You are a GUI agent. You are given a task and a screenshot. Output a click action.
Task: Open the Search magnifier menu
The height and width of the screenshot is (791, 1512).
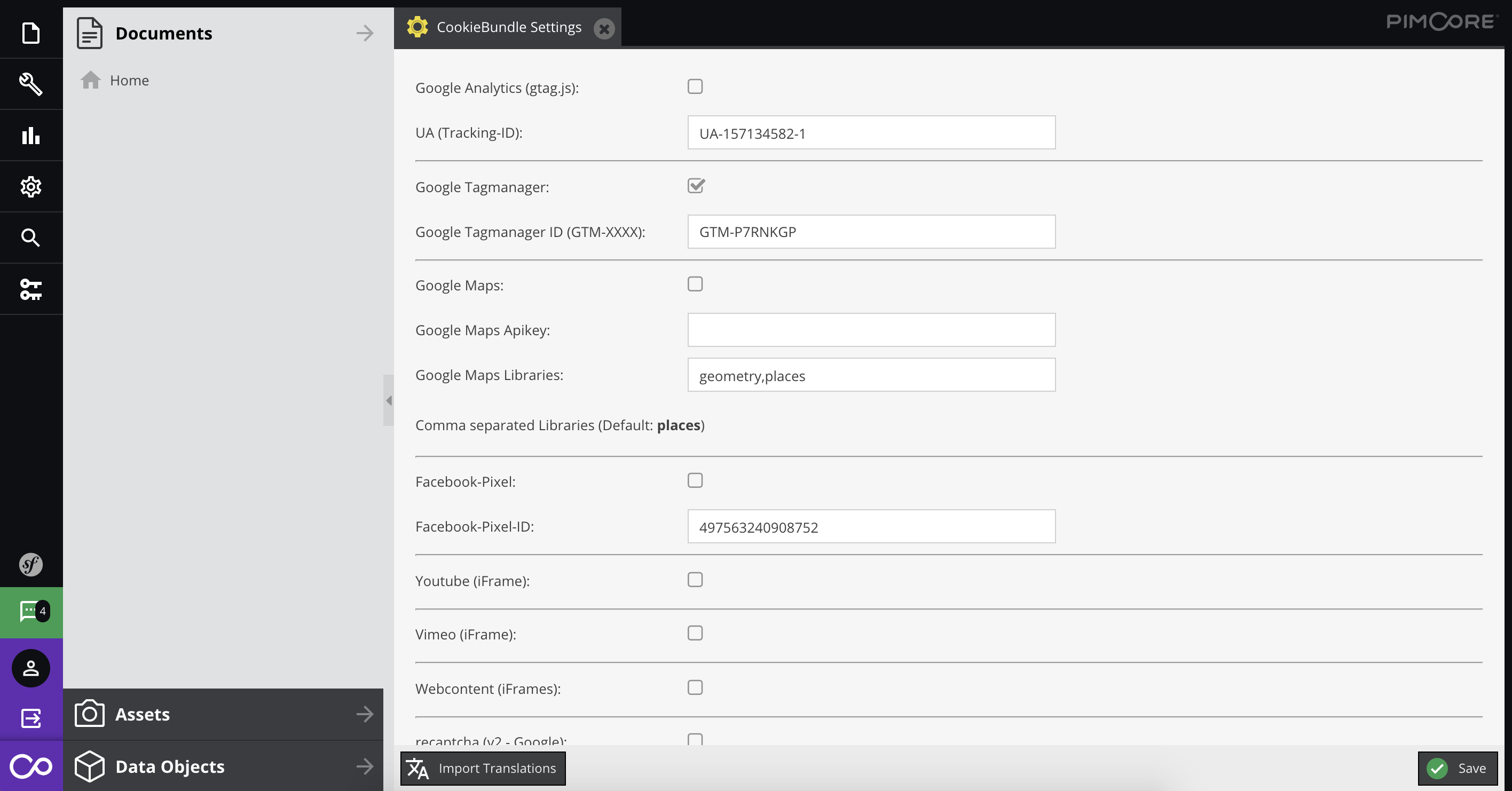(x=30, y=238)
